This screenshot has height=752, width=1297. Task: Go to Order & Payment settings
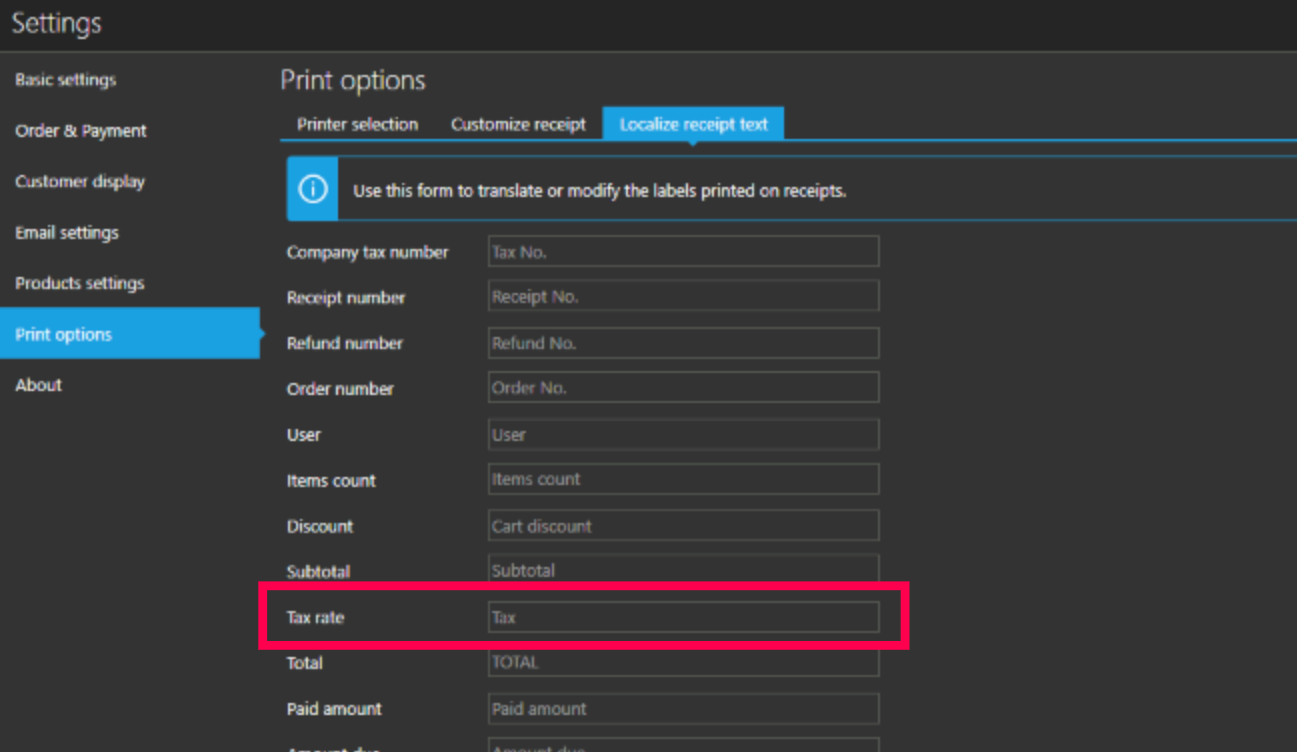tap(81, 131)
